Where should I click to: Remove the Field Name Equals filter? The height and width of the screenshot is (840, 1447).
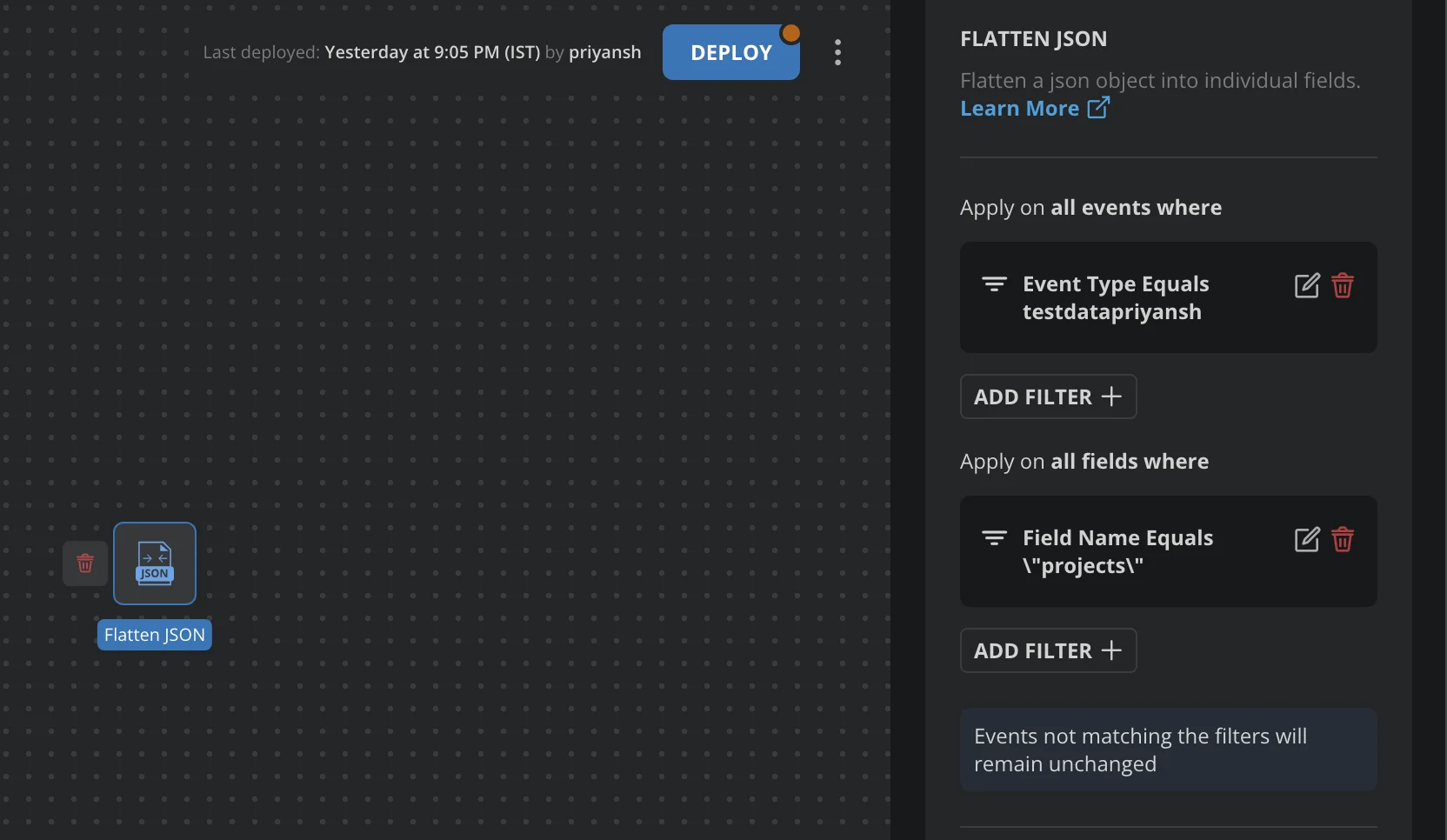point(1342,540)
